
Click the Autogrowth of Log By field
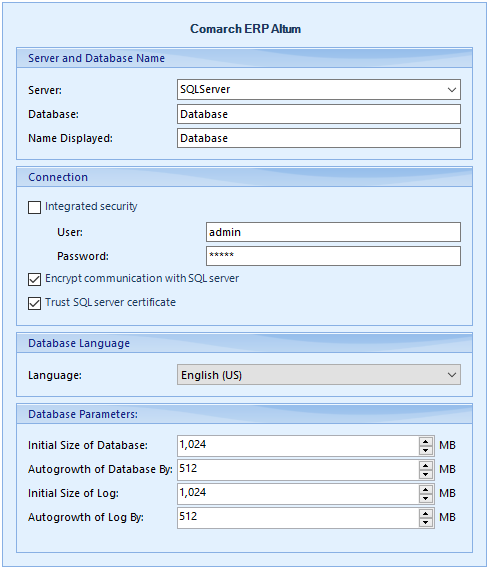pyautogui.click(x=298, y=518)
